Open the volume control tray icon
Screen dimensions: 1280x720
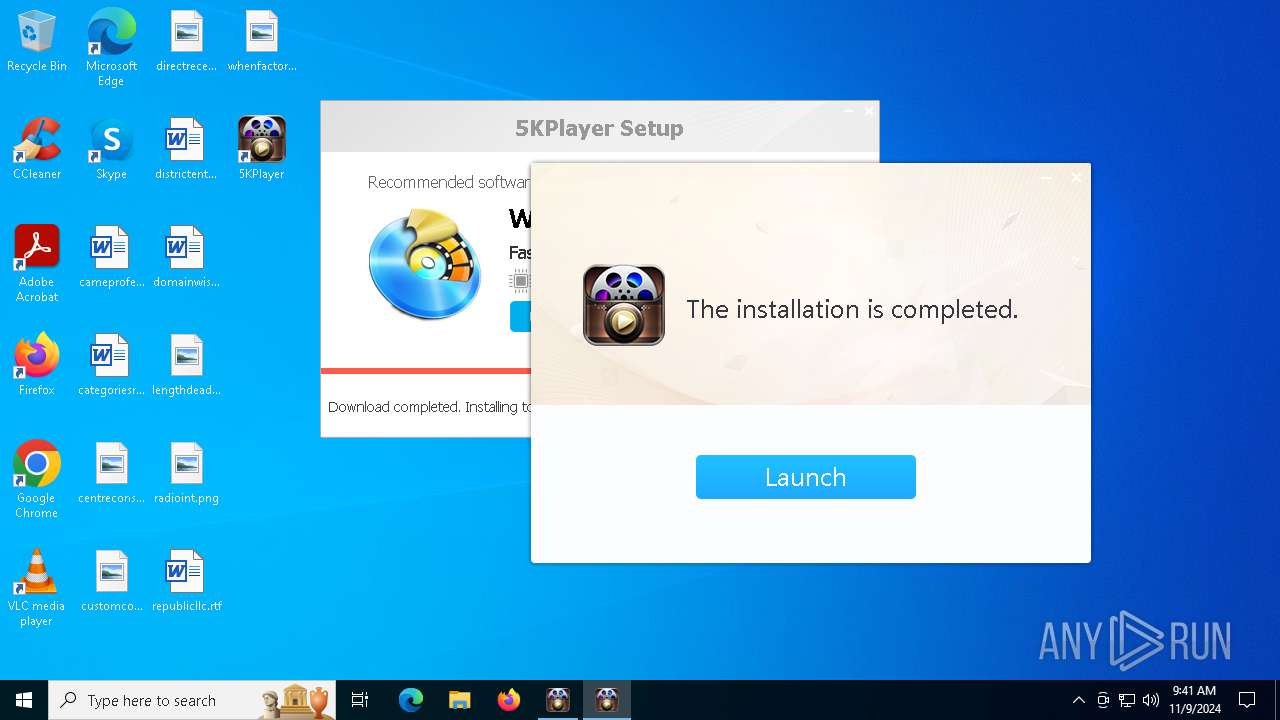pyautogui.click(x=1151, y=700)
